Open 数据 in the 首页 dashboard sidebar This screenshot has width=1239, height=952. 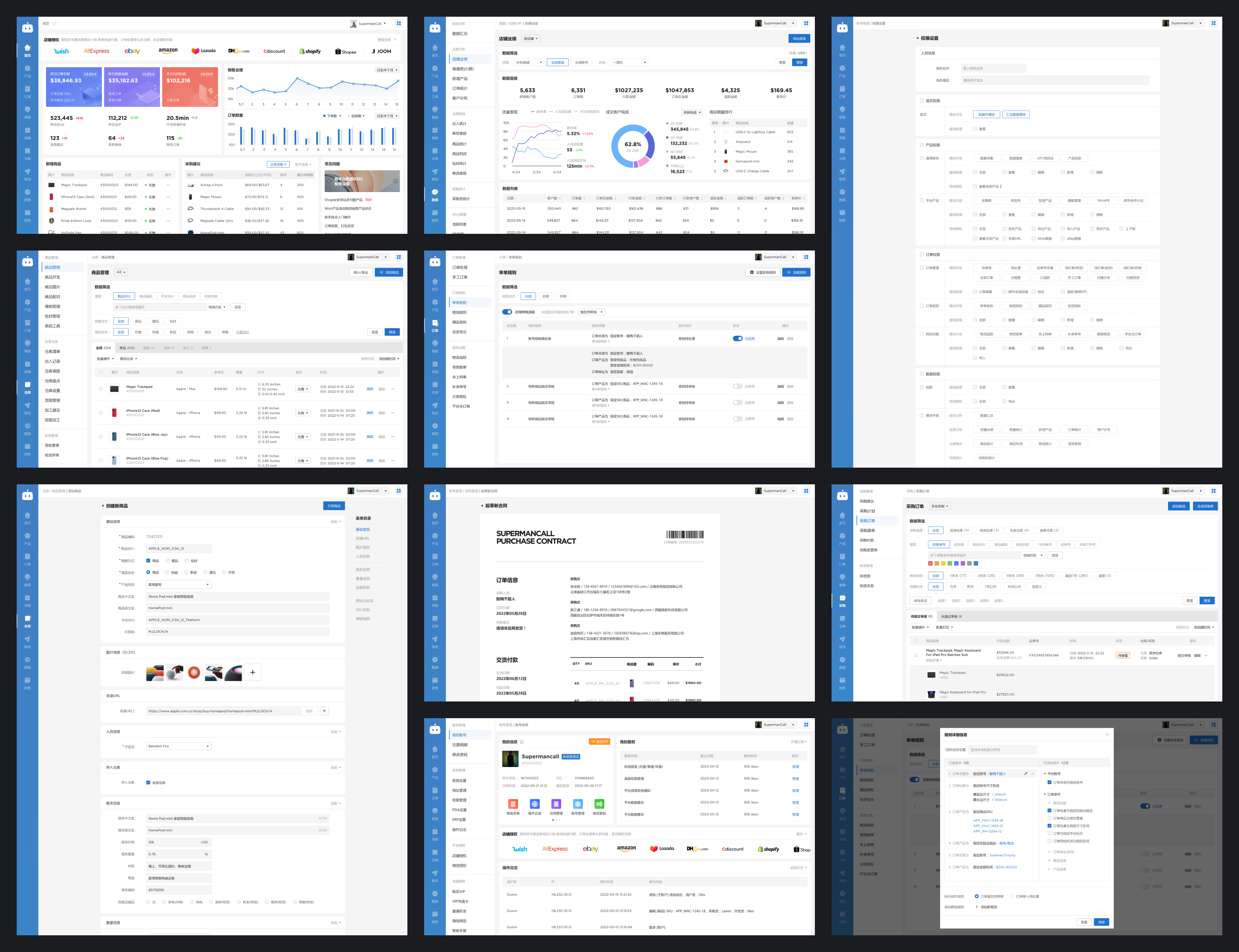point(27,195)
